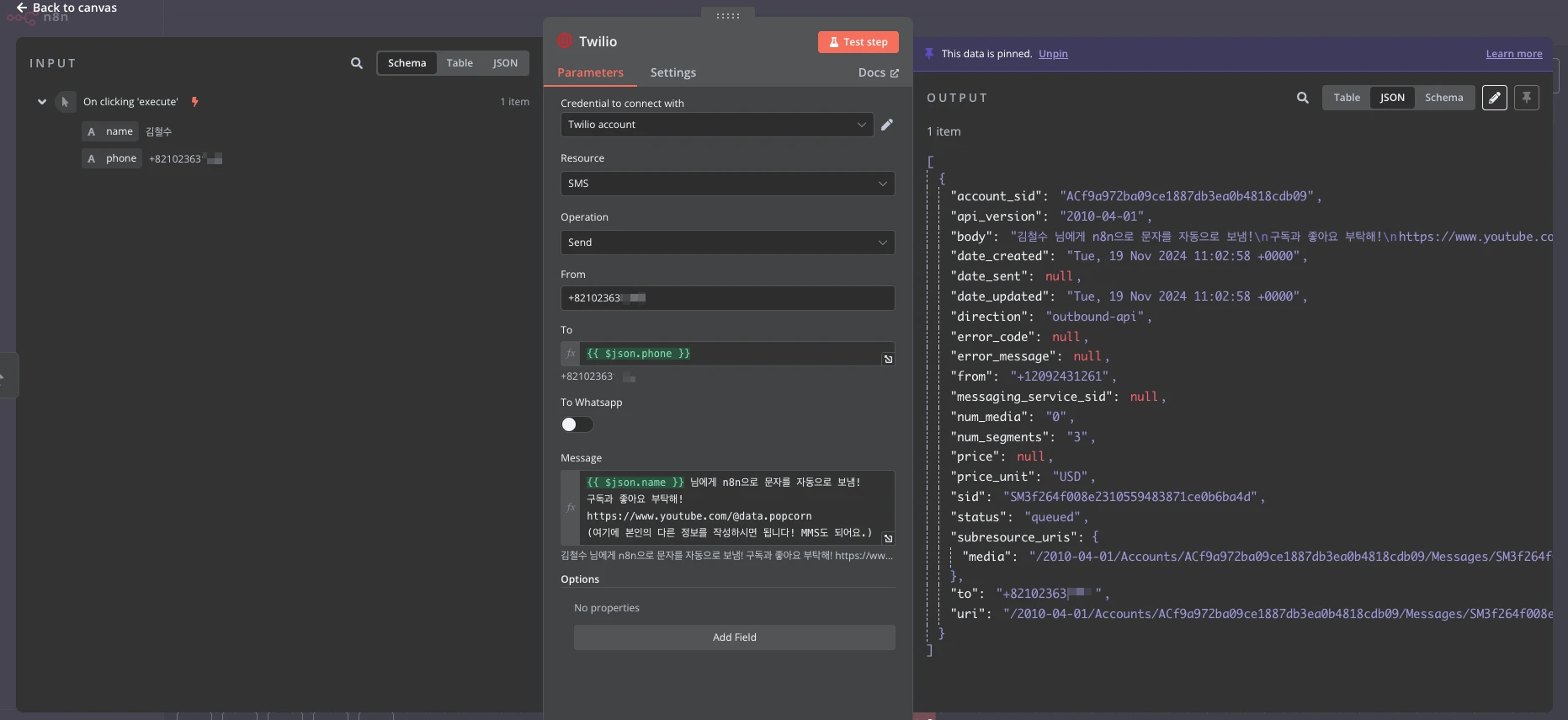The height and width of the screenshot is (720, 1568).
Task: Click the account_sid value in output
Action: (x=1187, y=196)
